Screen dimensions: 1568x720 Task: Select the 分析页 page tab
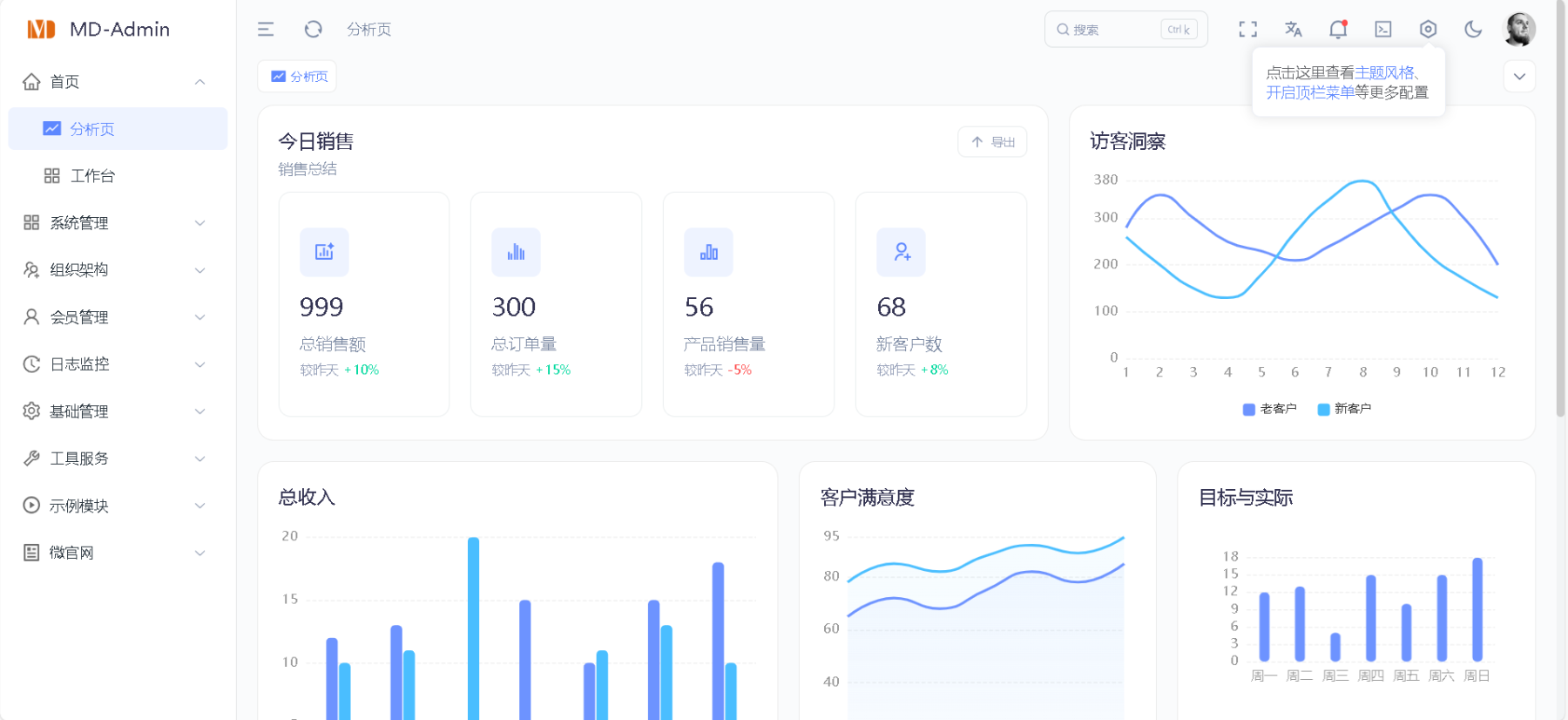(x=297, y=77)
